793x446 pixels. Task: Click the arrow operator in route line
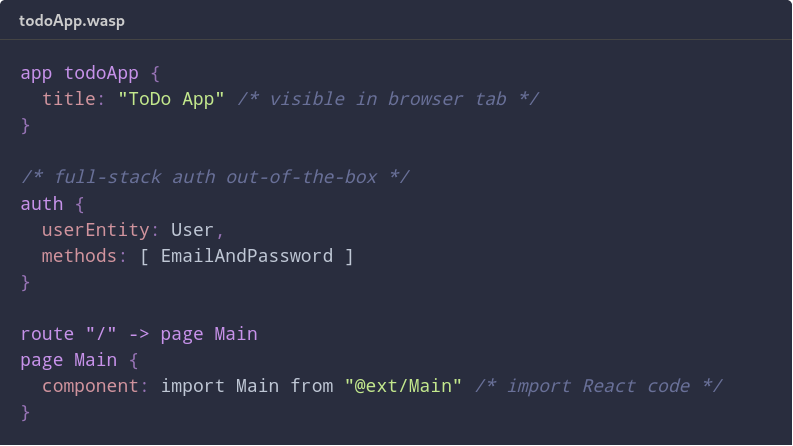pos(139,334)
